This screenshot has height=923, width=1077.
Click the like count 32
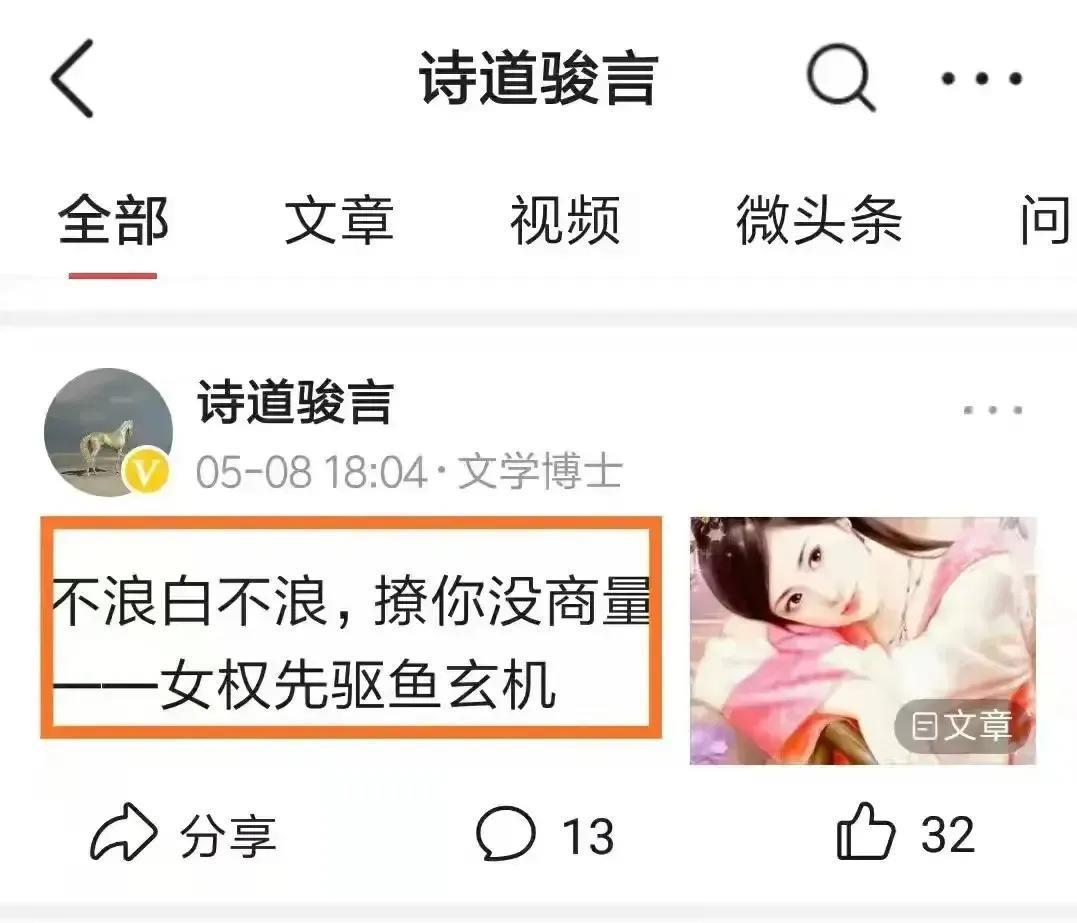pyautogui.click(x=947, y=834)
